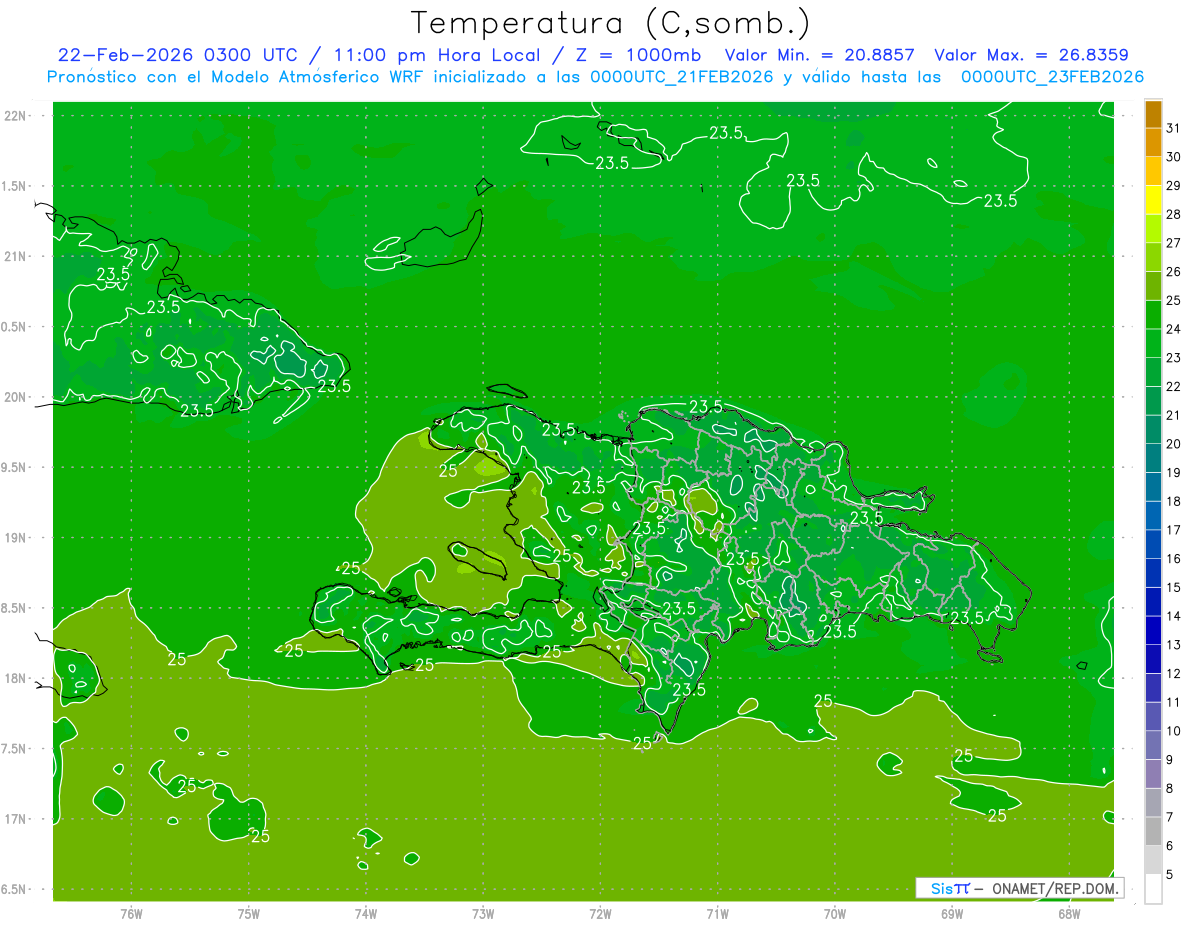
Task: Click the "9.5N" latitude label
Action: tap(14, 467)
